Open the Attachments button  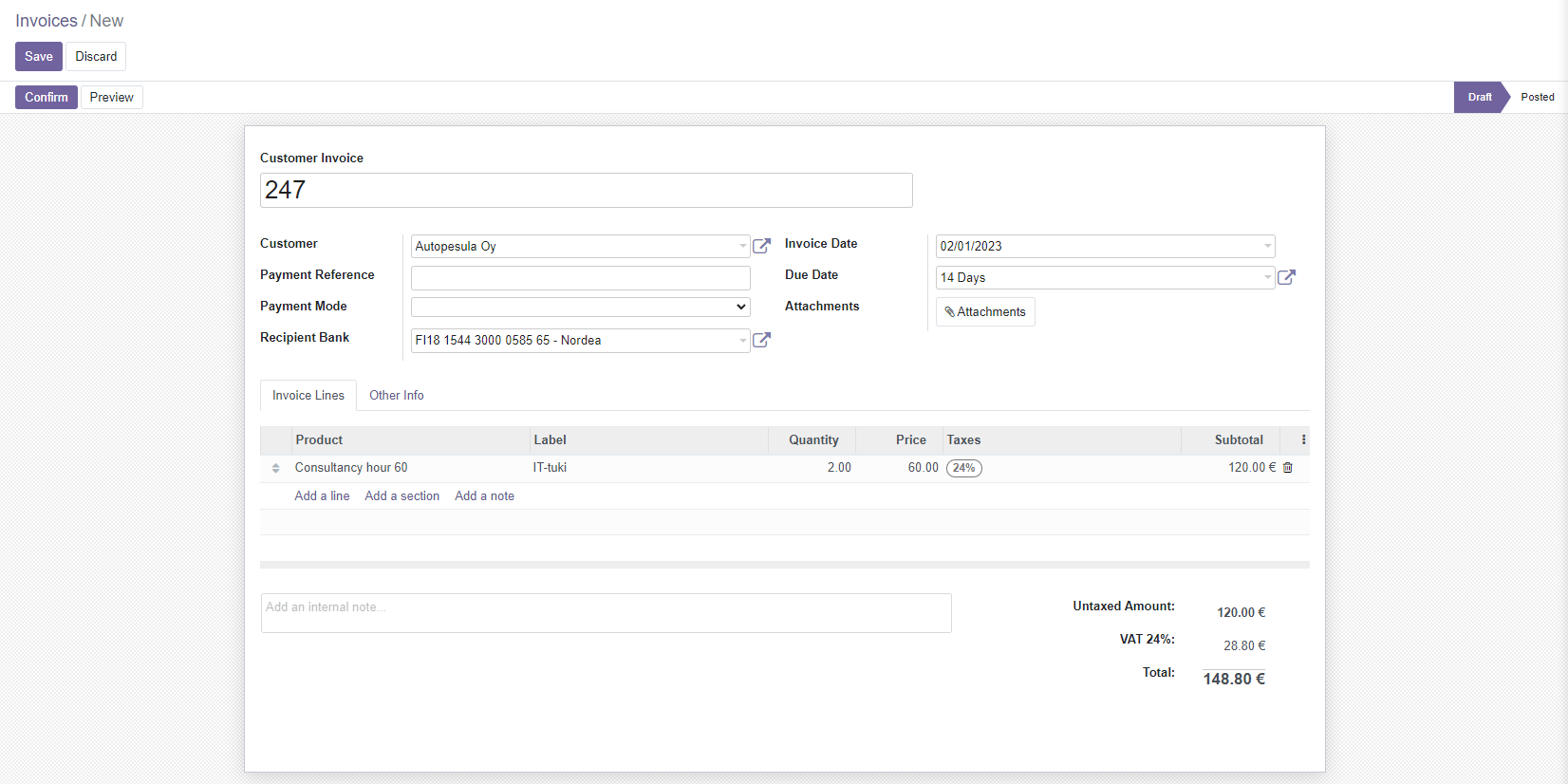pos(985,311)
